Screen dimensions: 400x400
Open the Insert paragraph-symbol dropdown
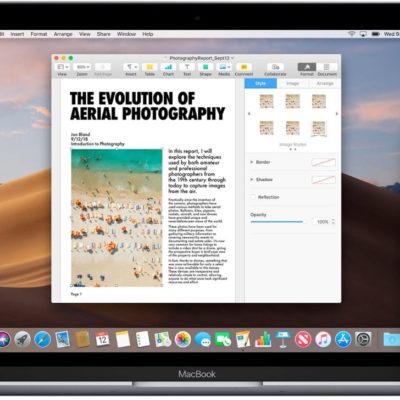tap(131, 67)
